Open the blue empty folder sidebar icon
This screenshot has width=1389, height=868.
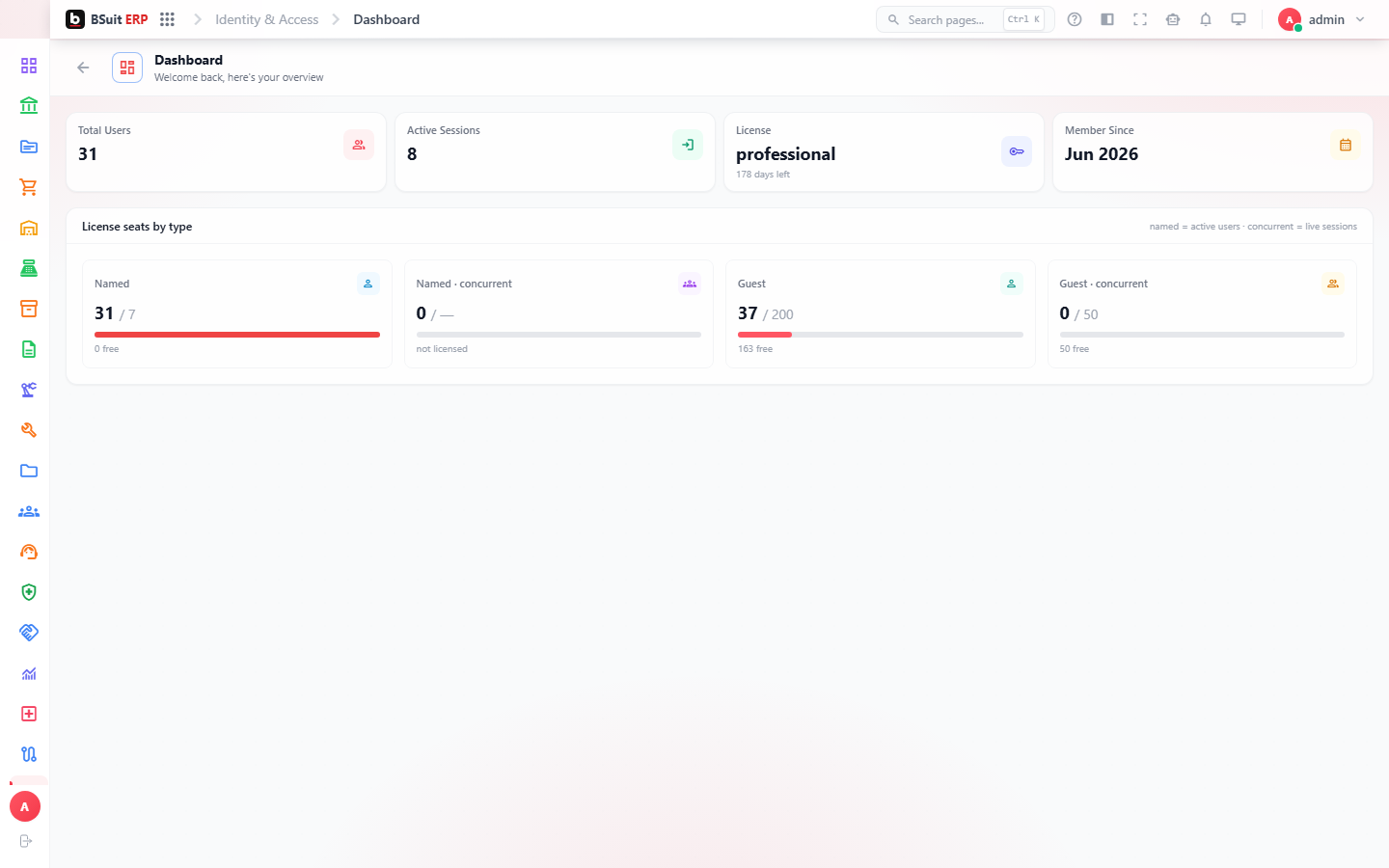pyautogui.click(x=29, y=471)
